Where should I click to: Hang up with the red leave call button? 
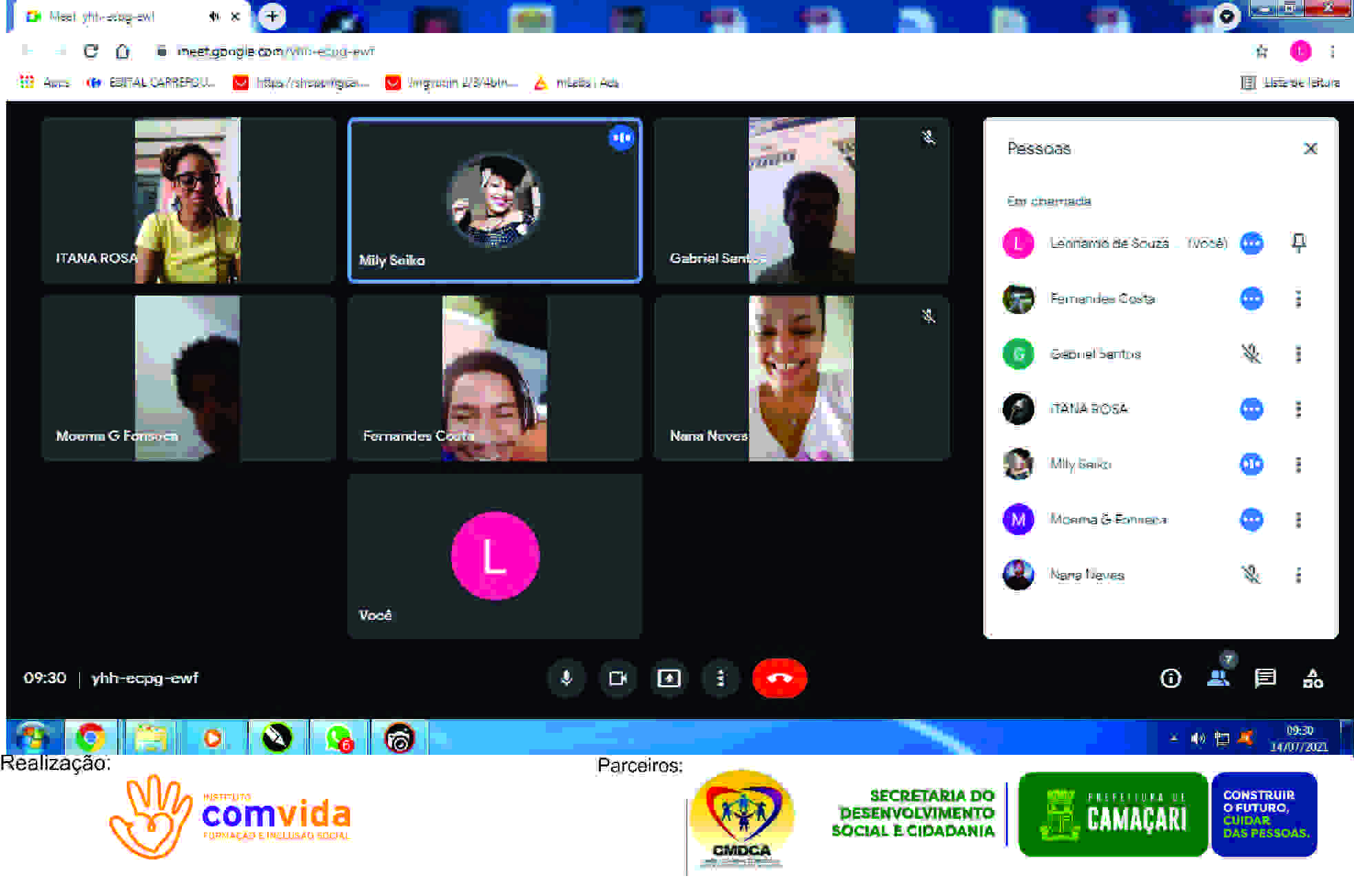779,678
